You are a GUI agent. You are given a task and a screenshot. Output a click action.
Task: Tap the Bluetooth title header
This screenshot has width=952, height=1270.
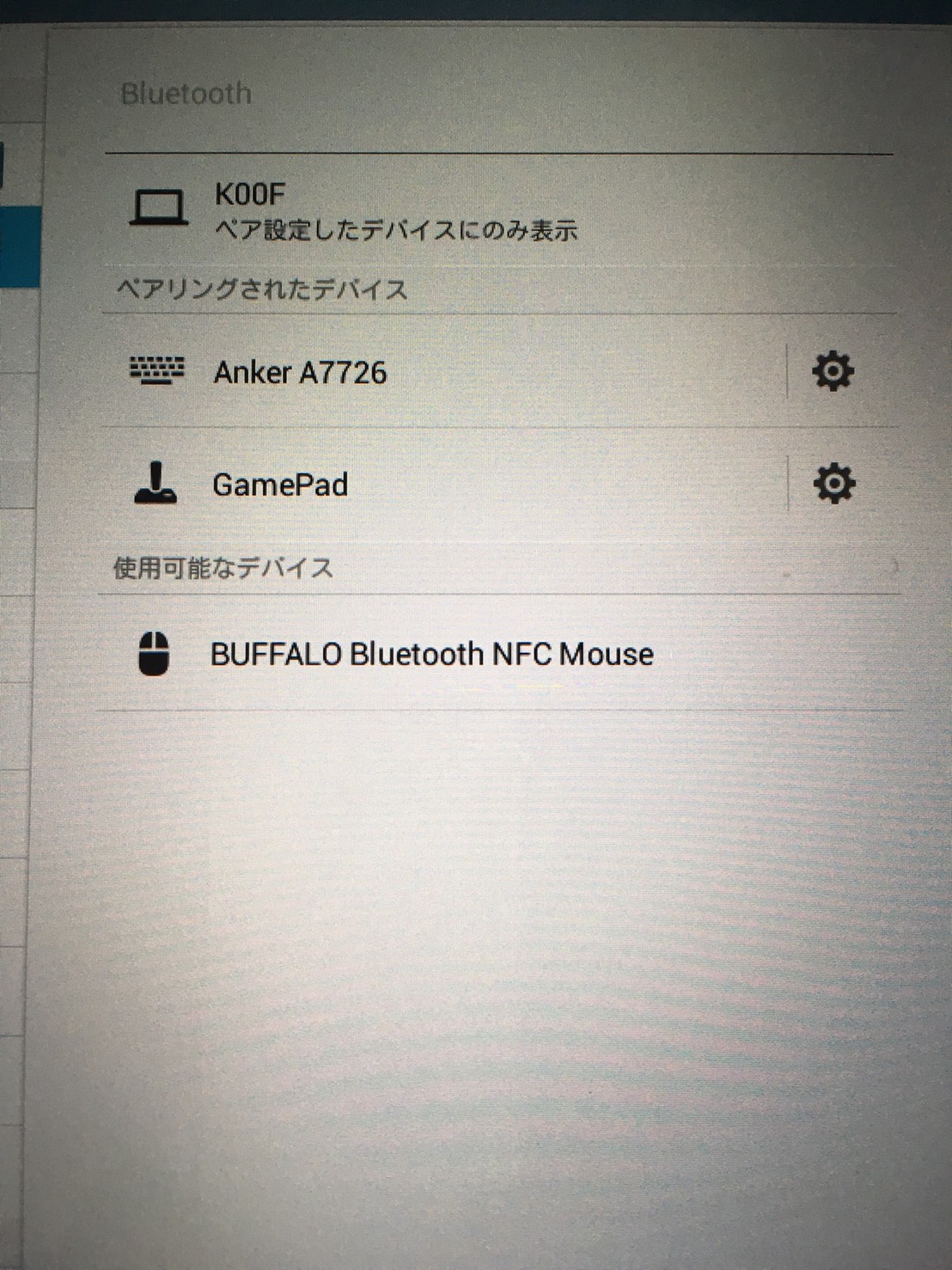point(186,94)
